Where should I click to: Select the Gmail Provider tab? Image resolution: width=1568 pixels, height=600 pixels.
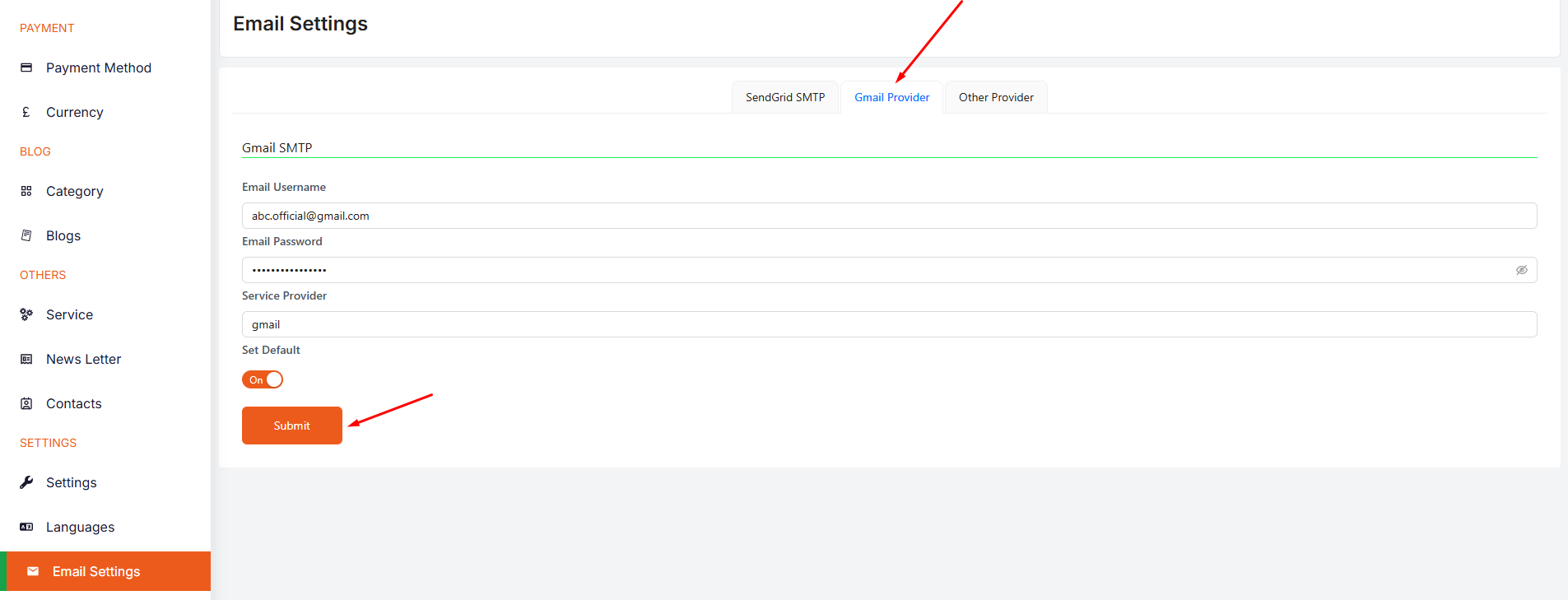(x=891, y=97)
